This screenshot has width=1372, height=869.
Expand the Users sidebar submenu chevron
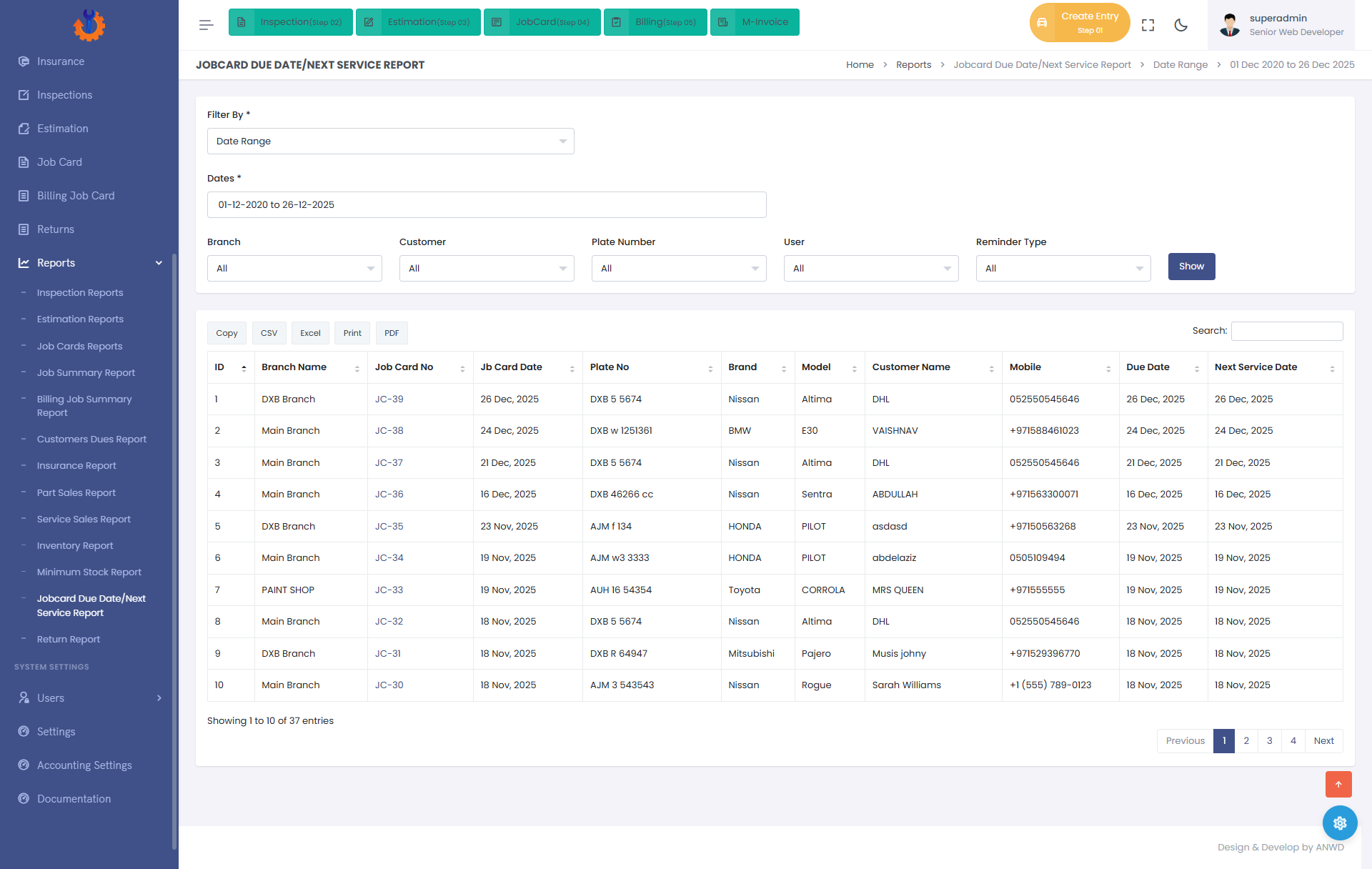(159, 698)
